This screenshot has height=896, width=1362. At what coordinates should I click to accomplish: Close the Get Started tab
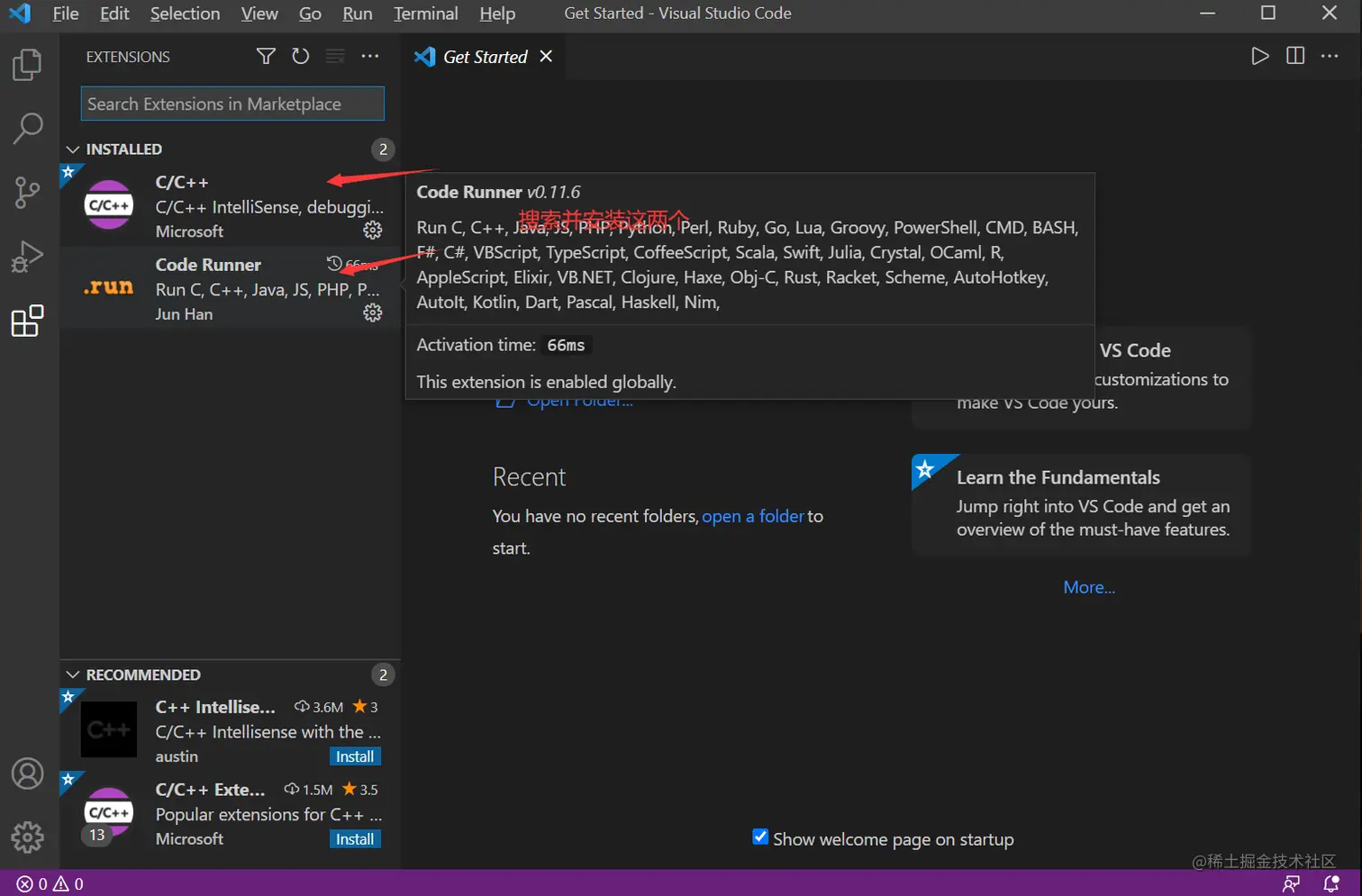tap(546, 56)
